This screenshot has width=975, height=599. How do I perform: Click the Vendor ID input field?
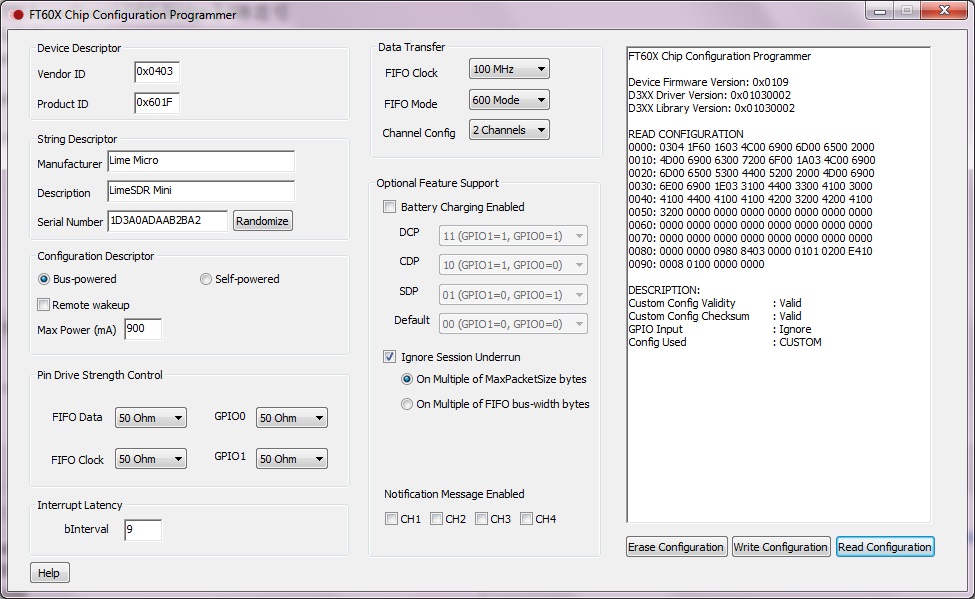(x=157, y=72)
